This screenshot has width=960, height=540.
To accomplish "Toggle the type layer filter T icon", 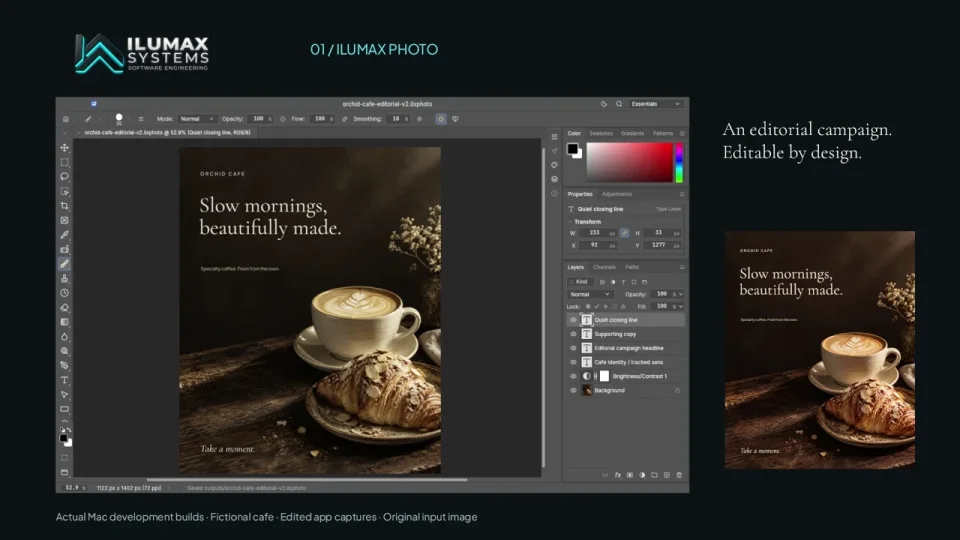I will pos(623,282).
